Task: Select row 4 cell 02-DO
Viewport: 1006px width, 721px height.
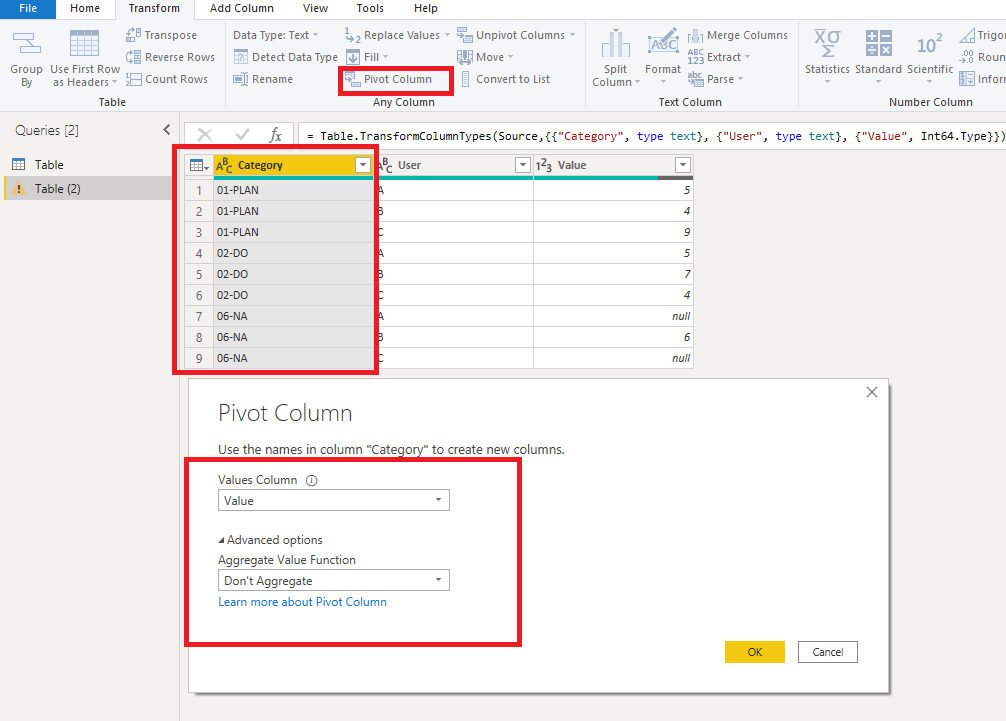Action: coord(293,253)
